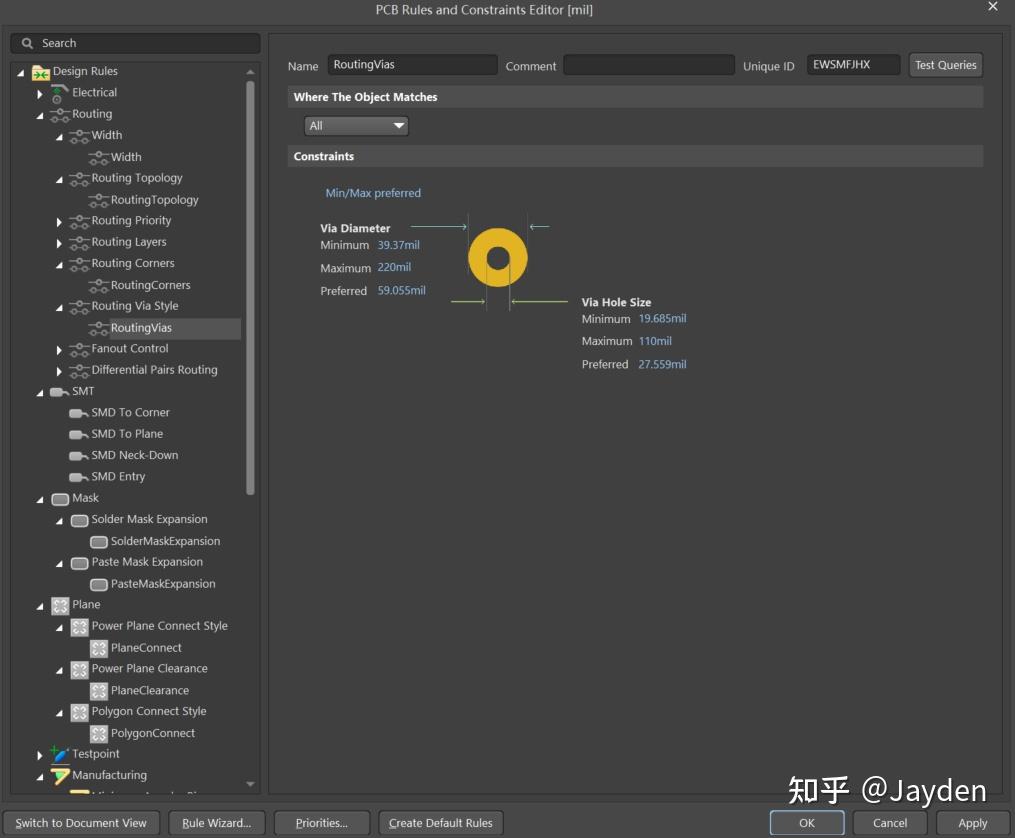Collapse the Routing category

tap(39, 116)
